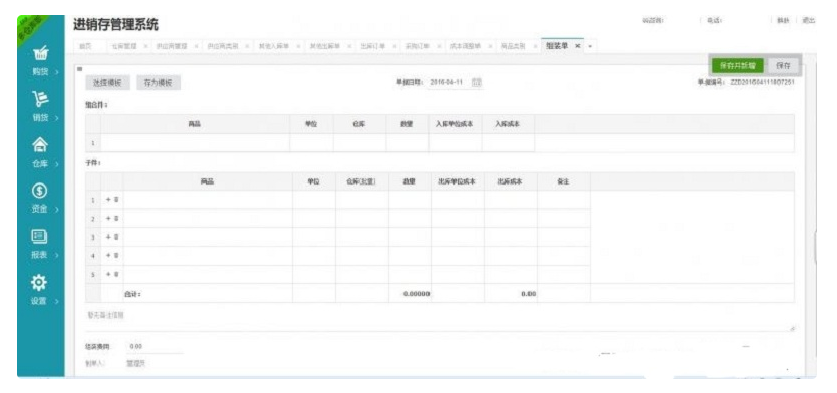Click the 仓库(批量) column header in 子件
This screenshot has width=837, height=393.
362,182
